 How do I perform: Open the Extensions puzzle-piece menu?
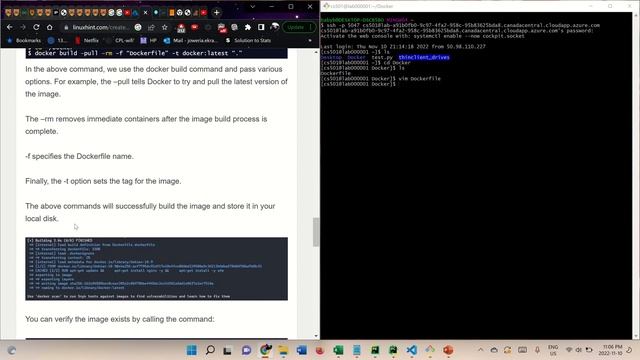(248, 27)
